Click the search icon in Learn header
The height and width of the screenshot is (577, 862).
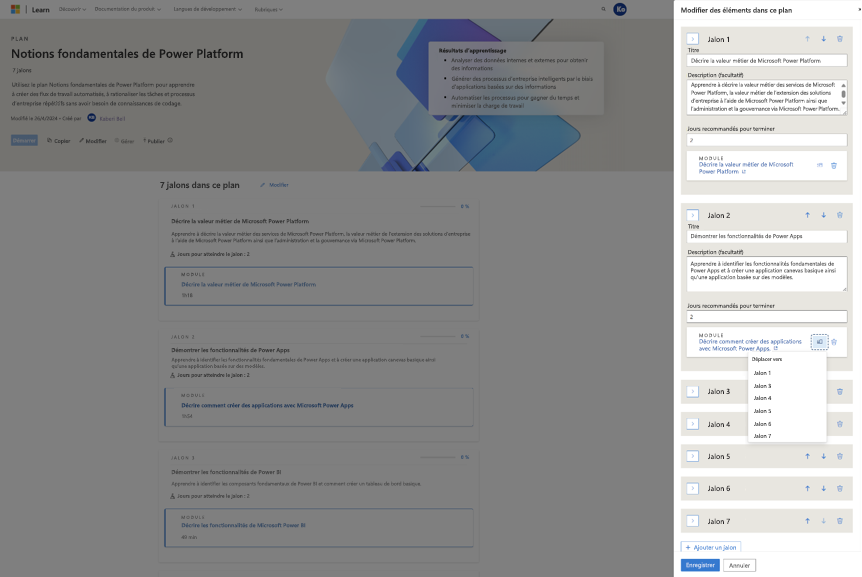coord(603,9)
